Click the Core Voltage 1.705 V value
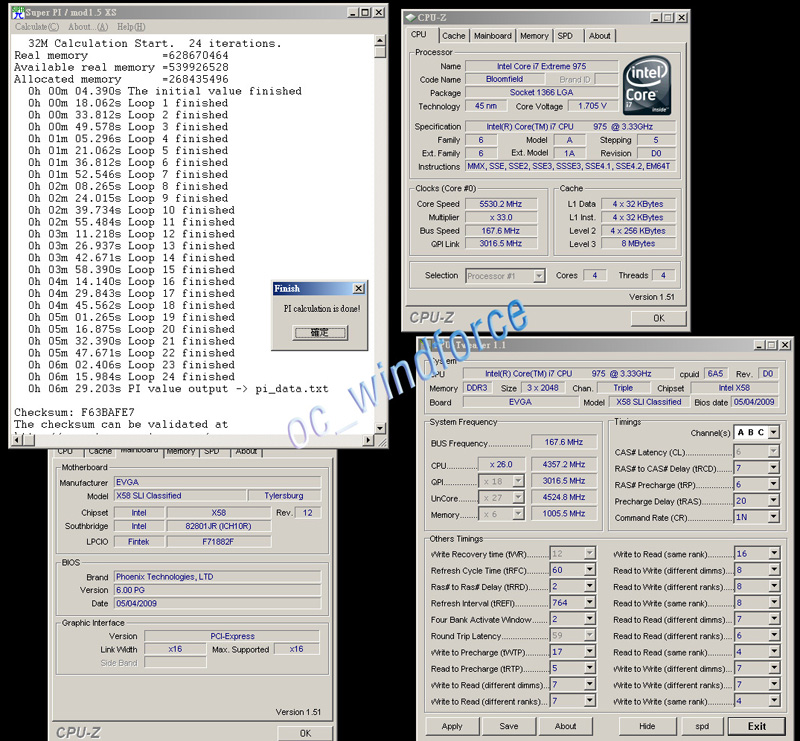Image resolution: width=800 pixels, height=741 pixels. tap(592, 106)
